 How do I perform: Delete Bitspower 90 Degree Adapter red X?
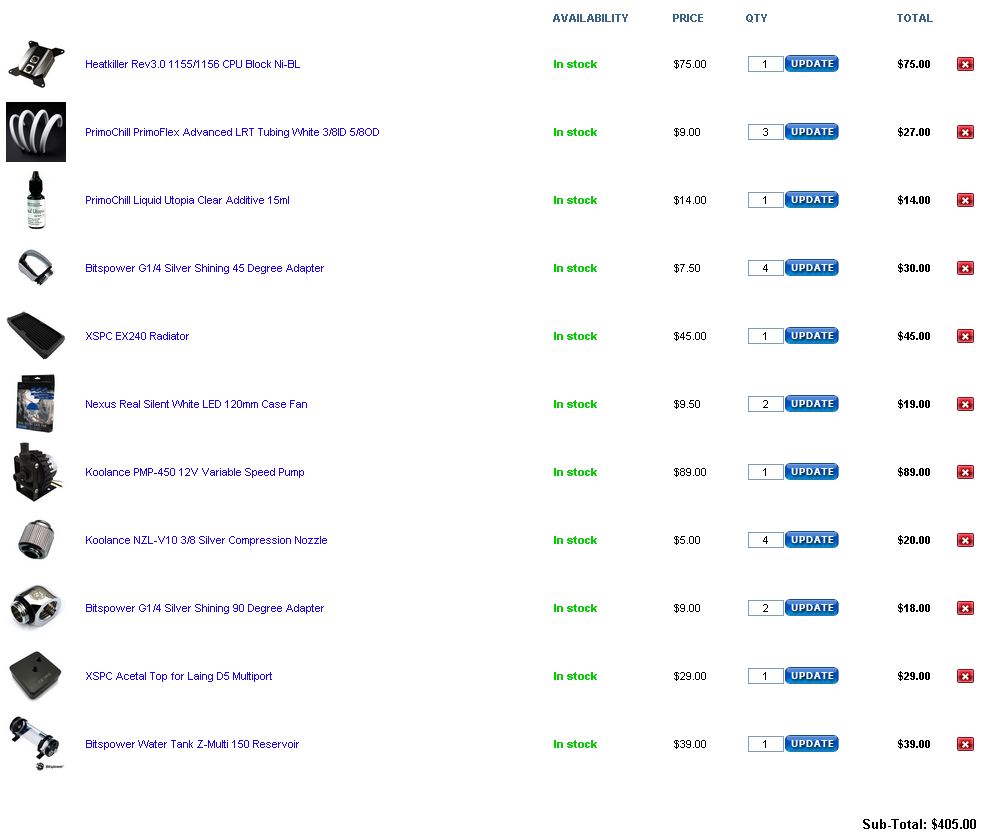click(x=965, y=608)
